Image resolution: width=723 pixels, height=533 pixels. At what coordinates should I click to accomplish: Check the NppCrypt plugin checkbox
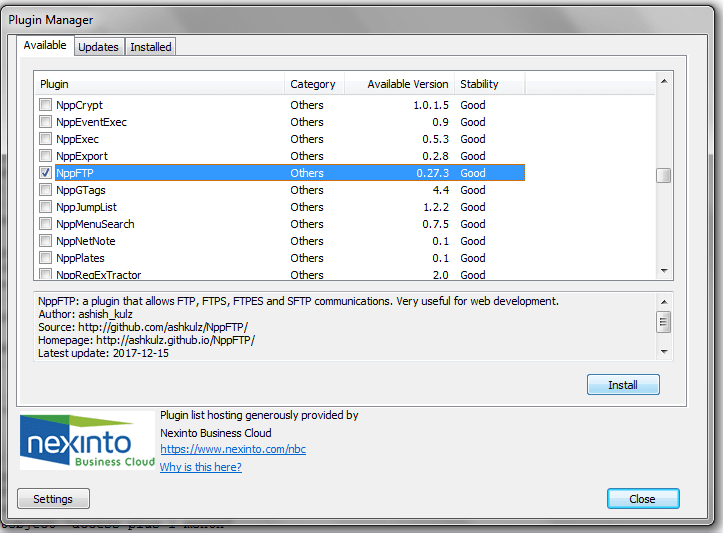pyautogui.click(x=45, y=105)
